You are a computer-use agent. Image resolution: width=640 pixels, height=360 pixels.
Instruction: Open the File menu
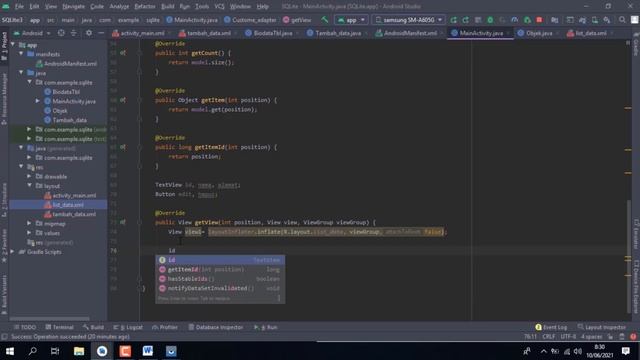pos(19,7)
